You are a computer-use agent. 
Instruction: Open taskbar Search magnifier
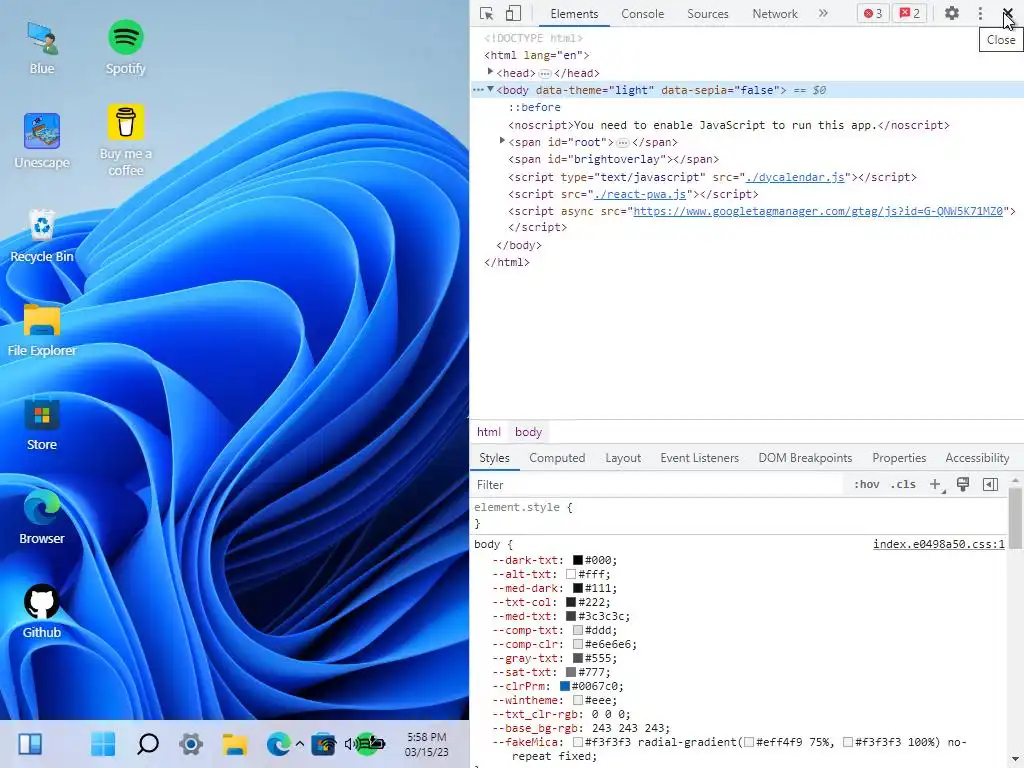pos(148,744)
